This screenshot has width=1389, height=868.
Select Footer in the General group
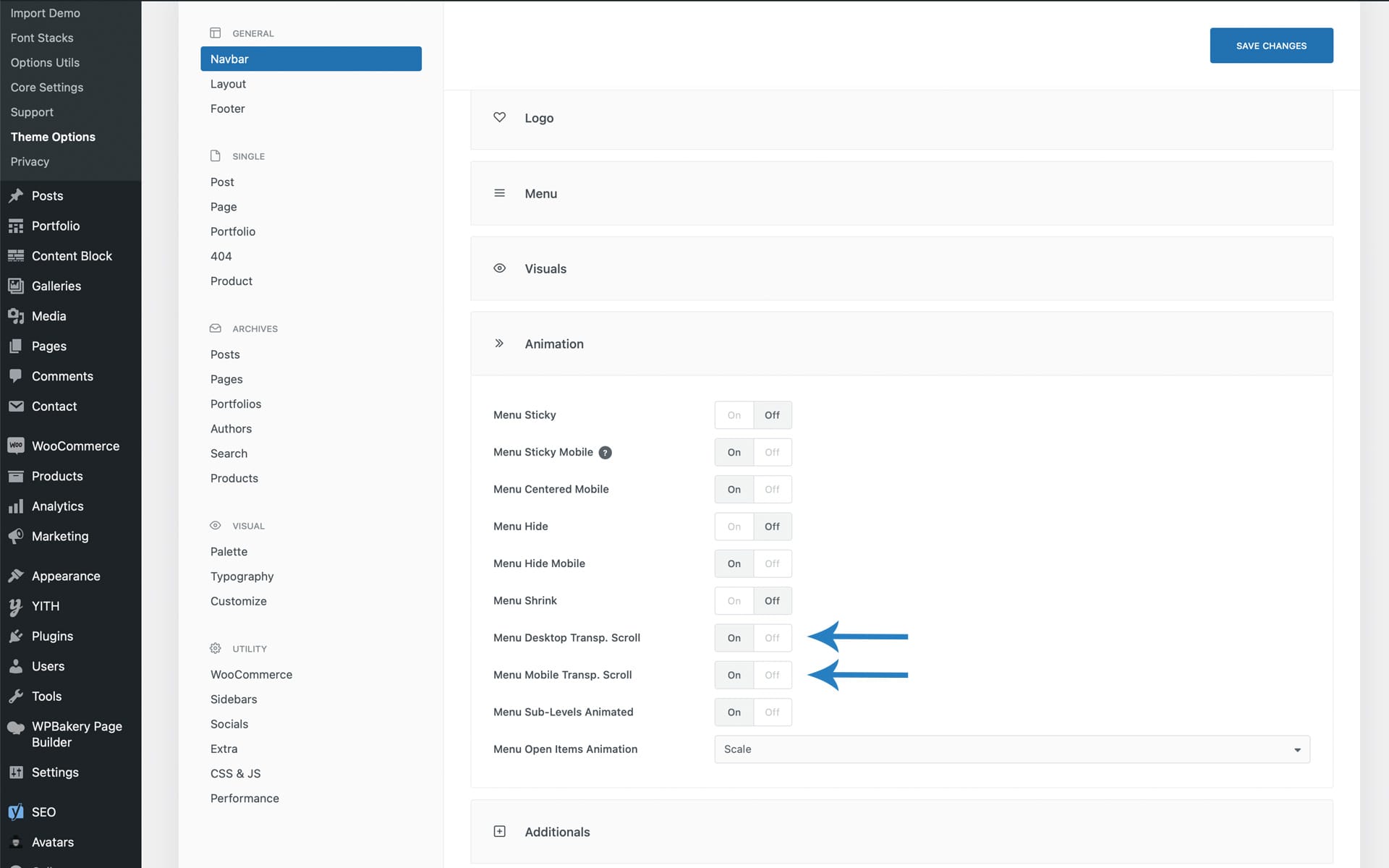tap(227, 109)
